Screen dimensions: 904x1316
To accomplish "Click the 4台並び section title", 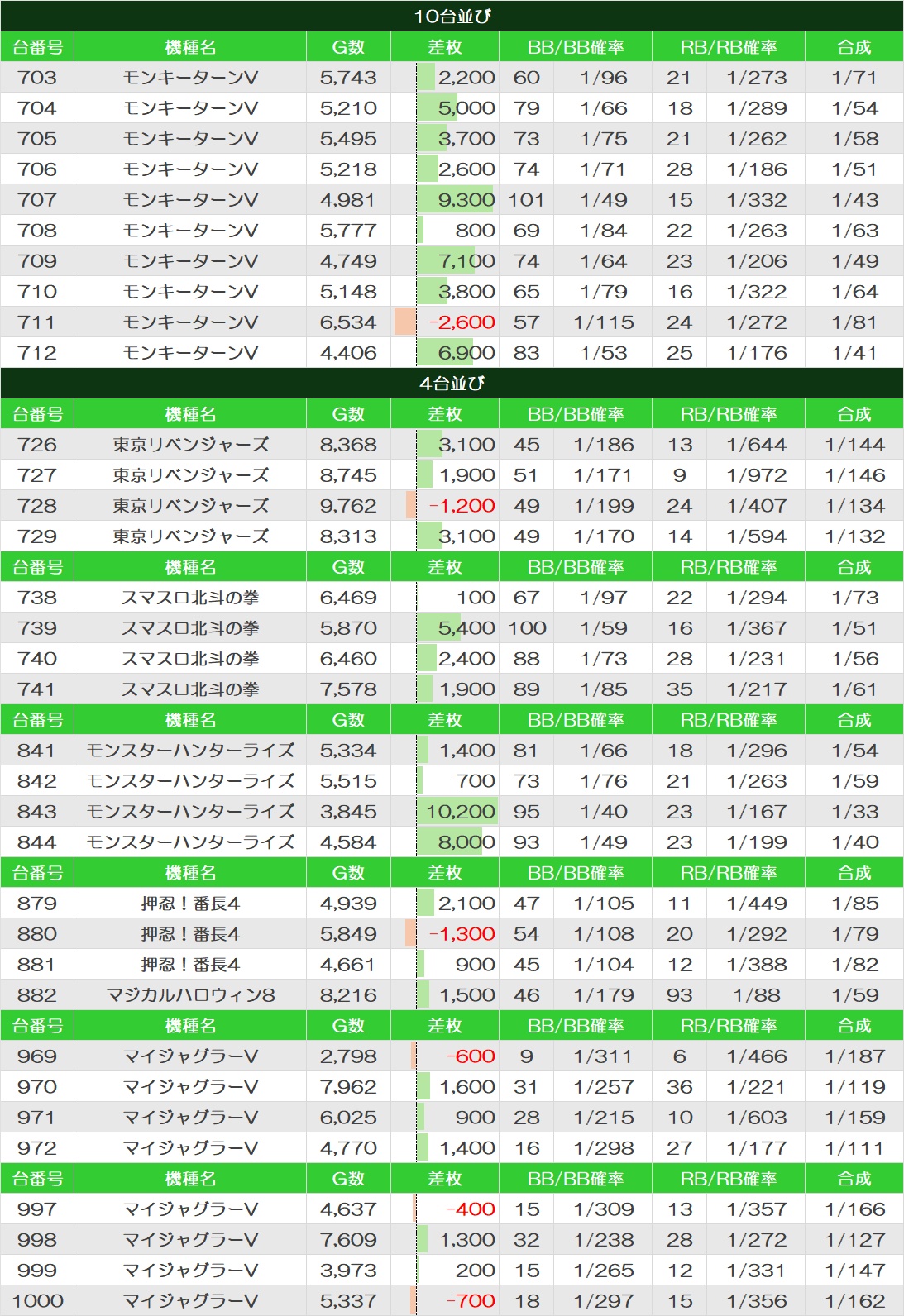I will (452, 383).
